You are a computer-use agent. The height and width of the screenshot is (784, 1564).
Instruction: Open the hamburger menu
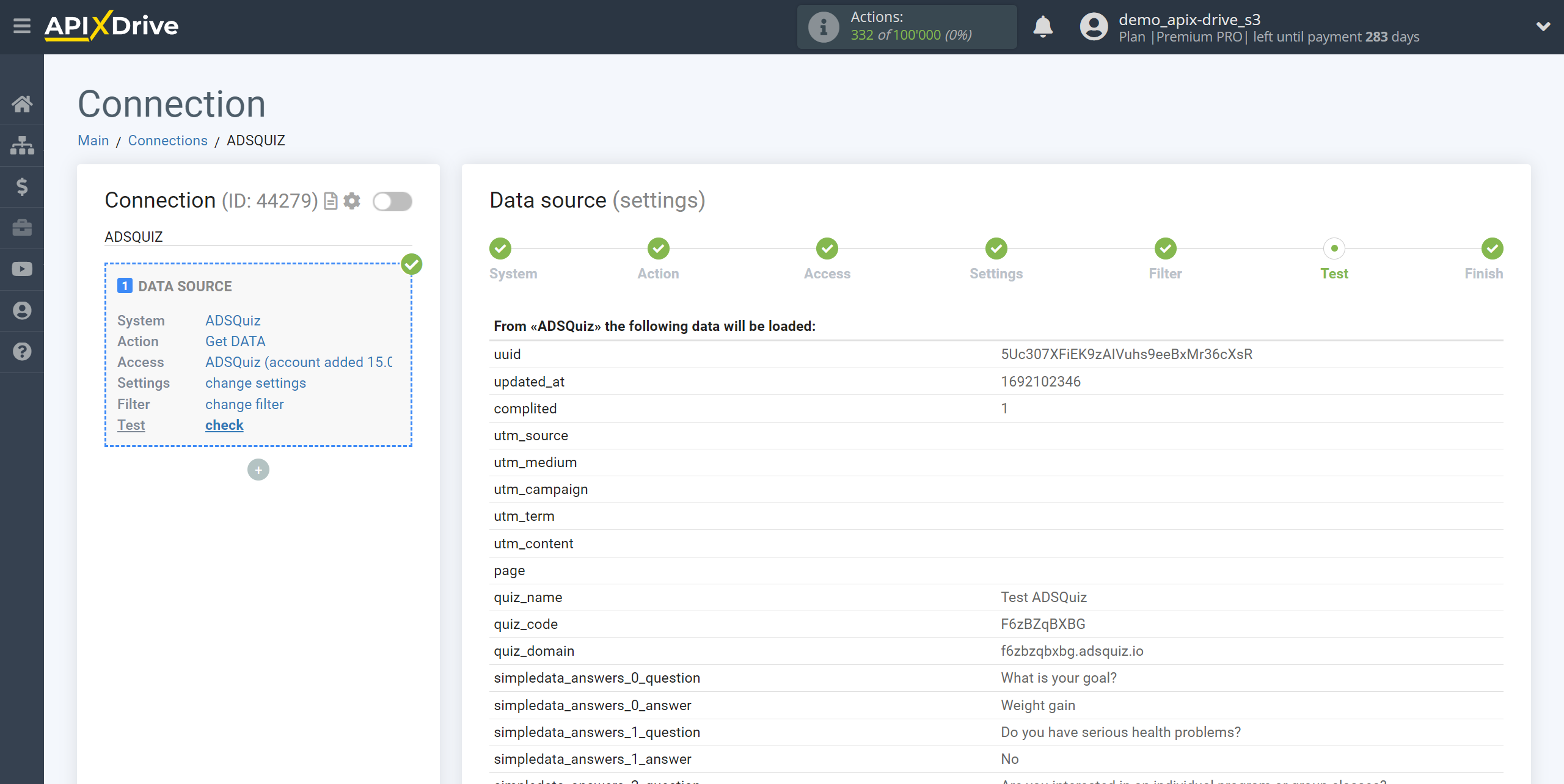click(22, 26)
